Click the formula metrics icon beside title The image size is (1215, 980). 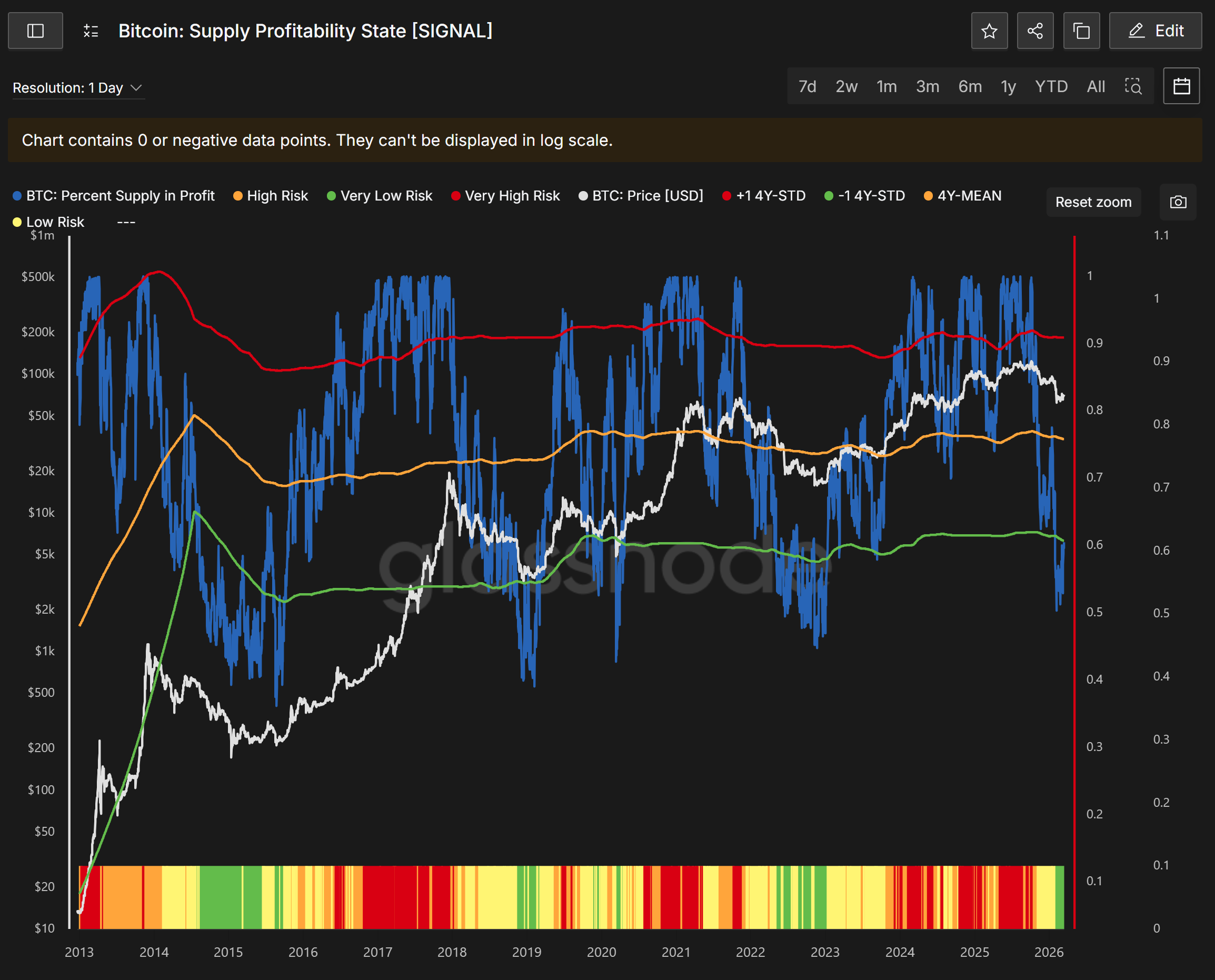coord(91,31)
